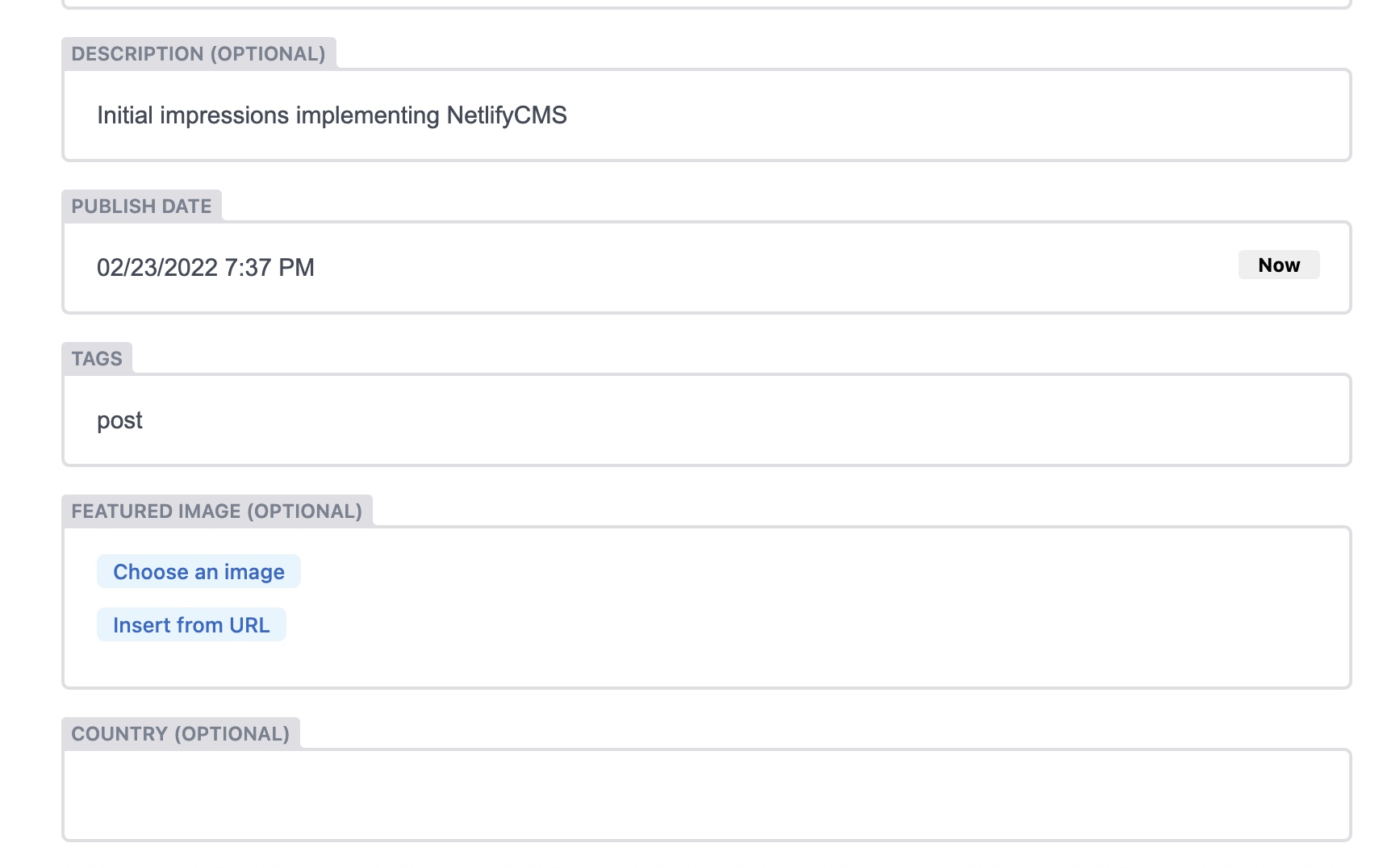The height and width of the screenshot is (868, 1383).
Task: Click the Featured Image (Optional) label
Action: pos(216,511)
